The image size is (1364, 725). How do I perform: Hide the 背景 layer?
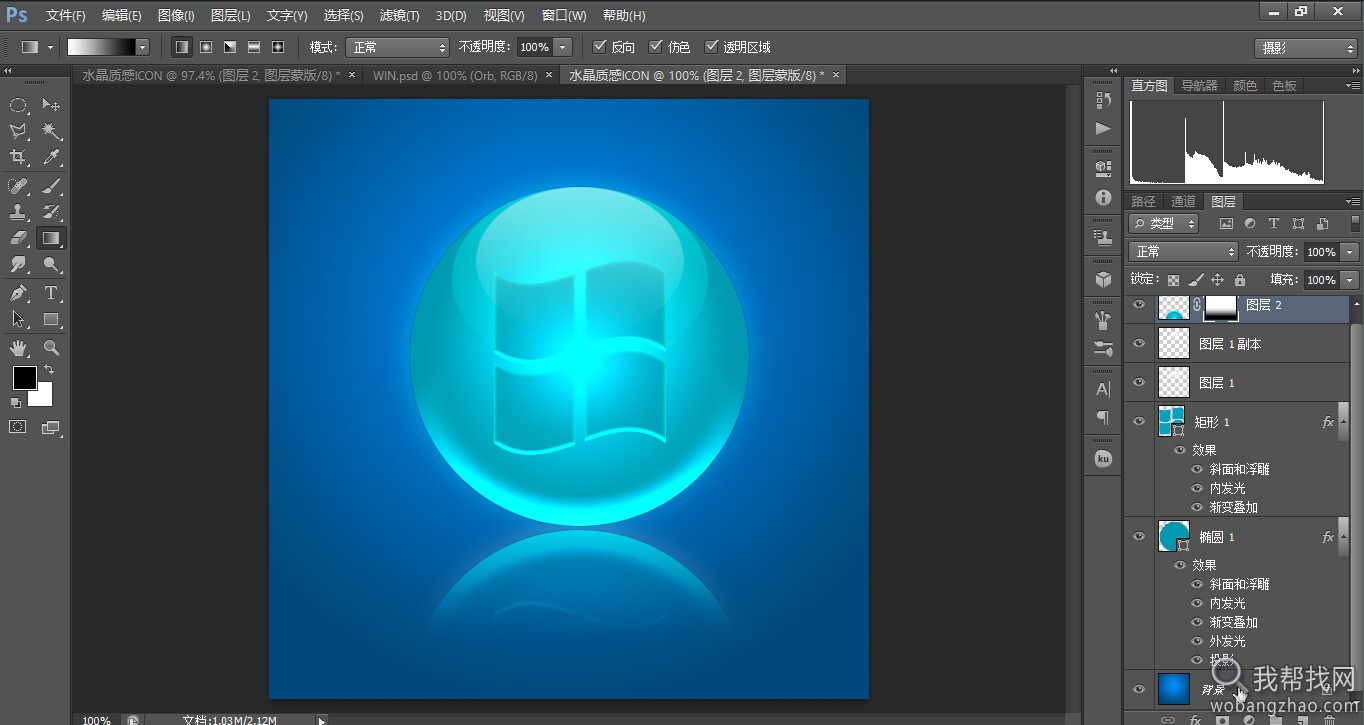click(x=1138, y=688)
